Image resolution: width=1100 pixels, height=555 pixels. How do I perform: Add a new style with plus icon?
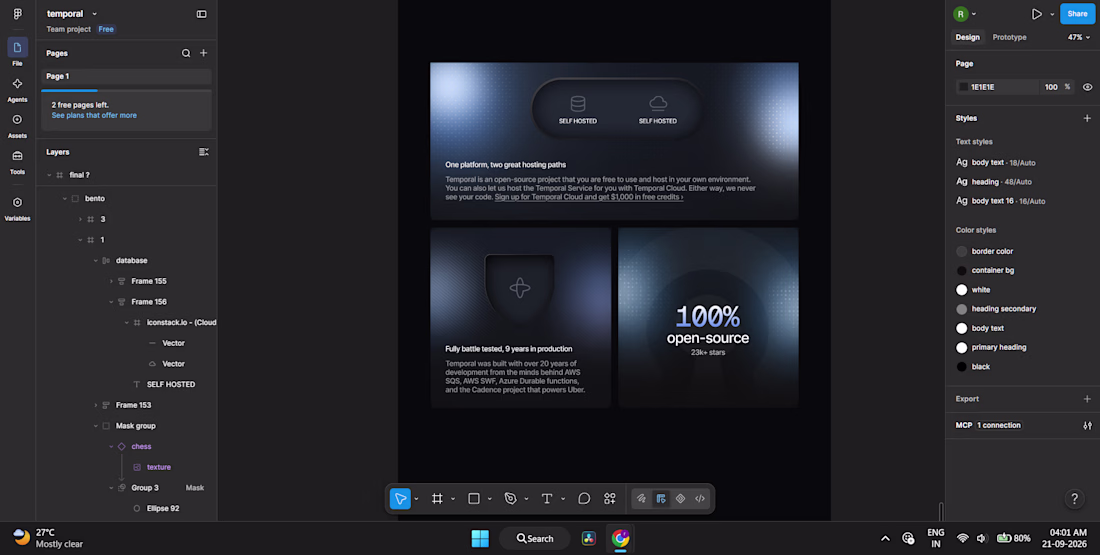[x=1087, y=118]
